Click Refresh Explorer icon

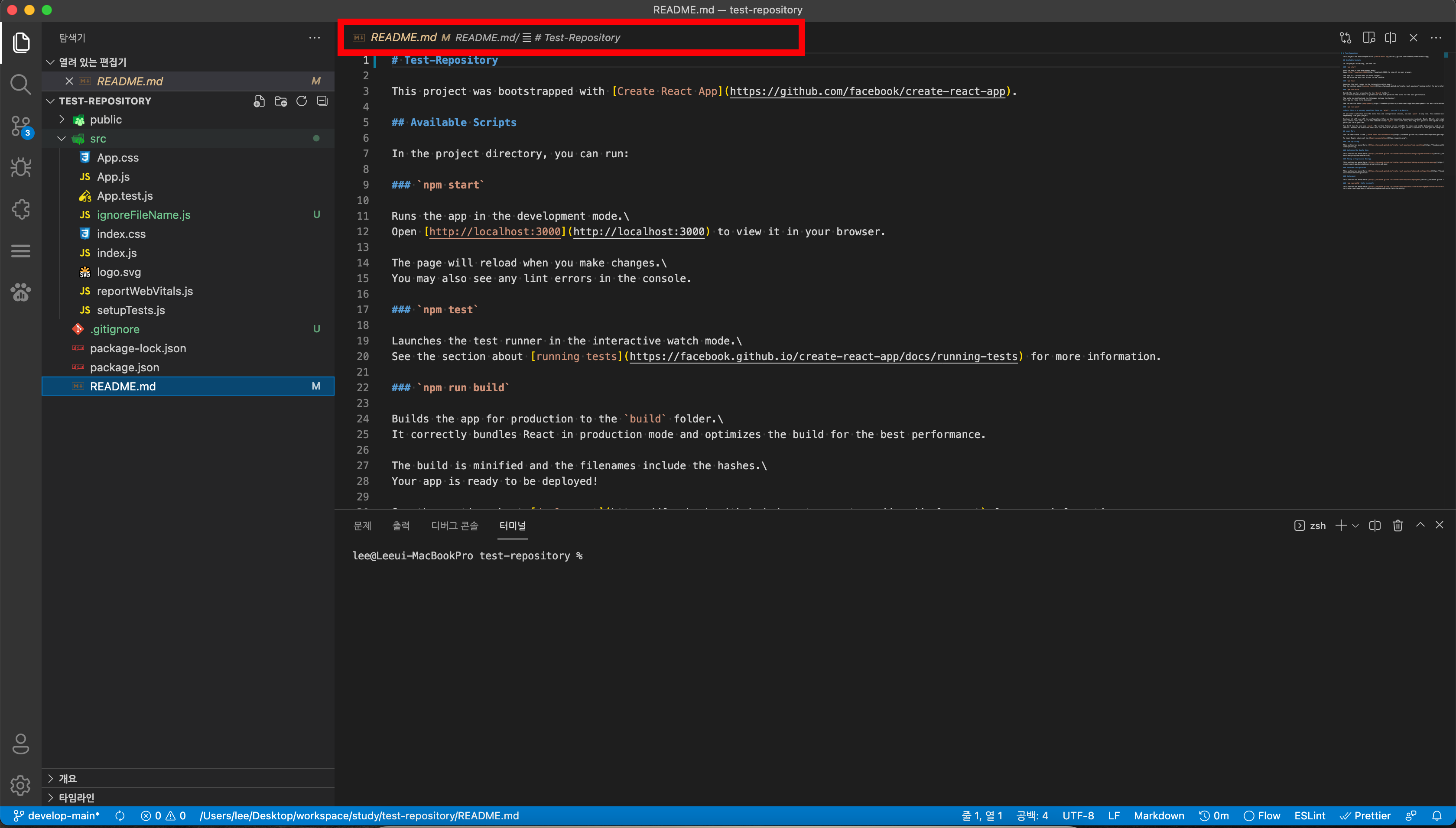(302, 101)
